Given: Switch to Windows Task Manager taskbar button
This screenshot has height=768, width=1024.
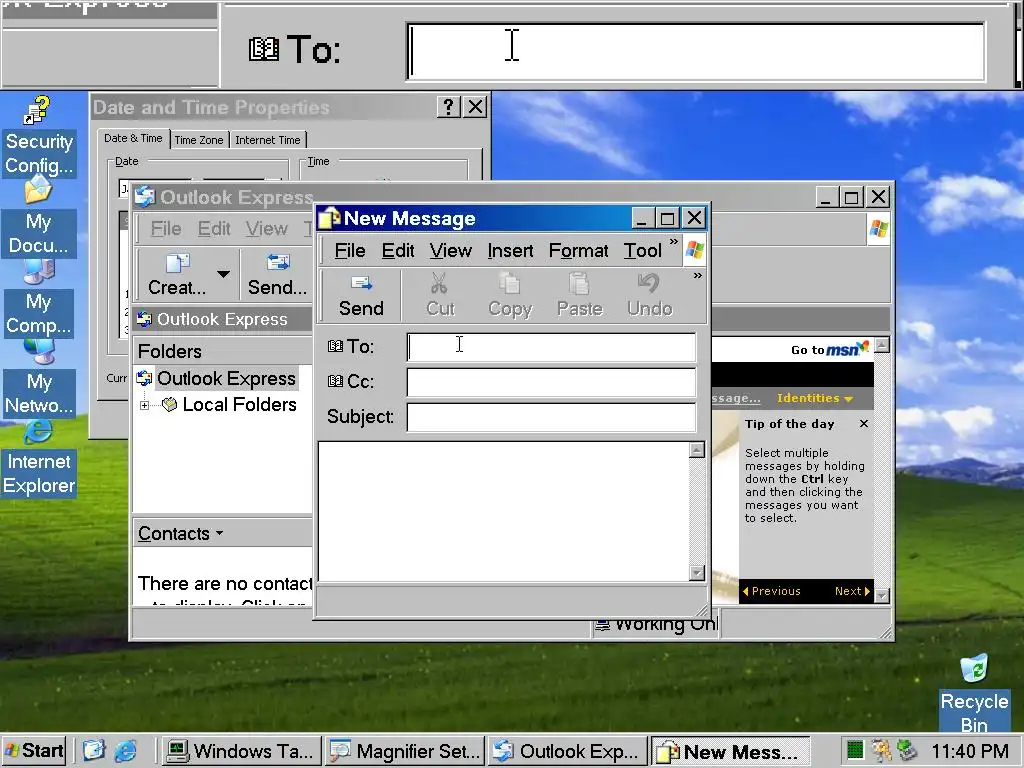Looking at the screenshot, I should [x=241, y=752].
